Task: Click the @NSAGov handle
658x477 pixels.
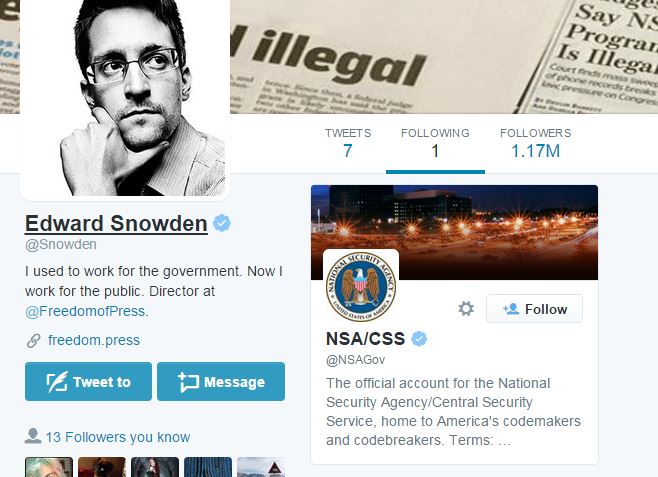Action: point(355,360)
